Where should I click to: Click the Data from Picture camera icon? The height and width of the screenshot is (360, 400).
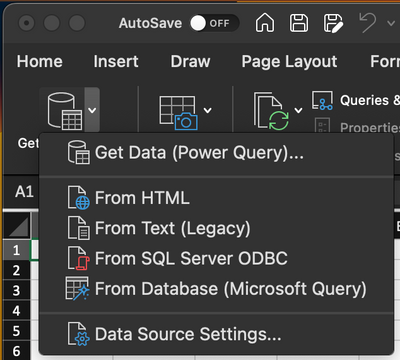(x=178, y=113)
